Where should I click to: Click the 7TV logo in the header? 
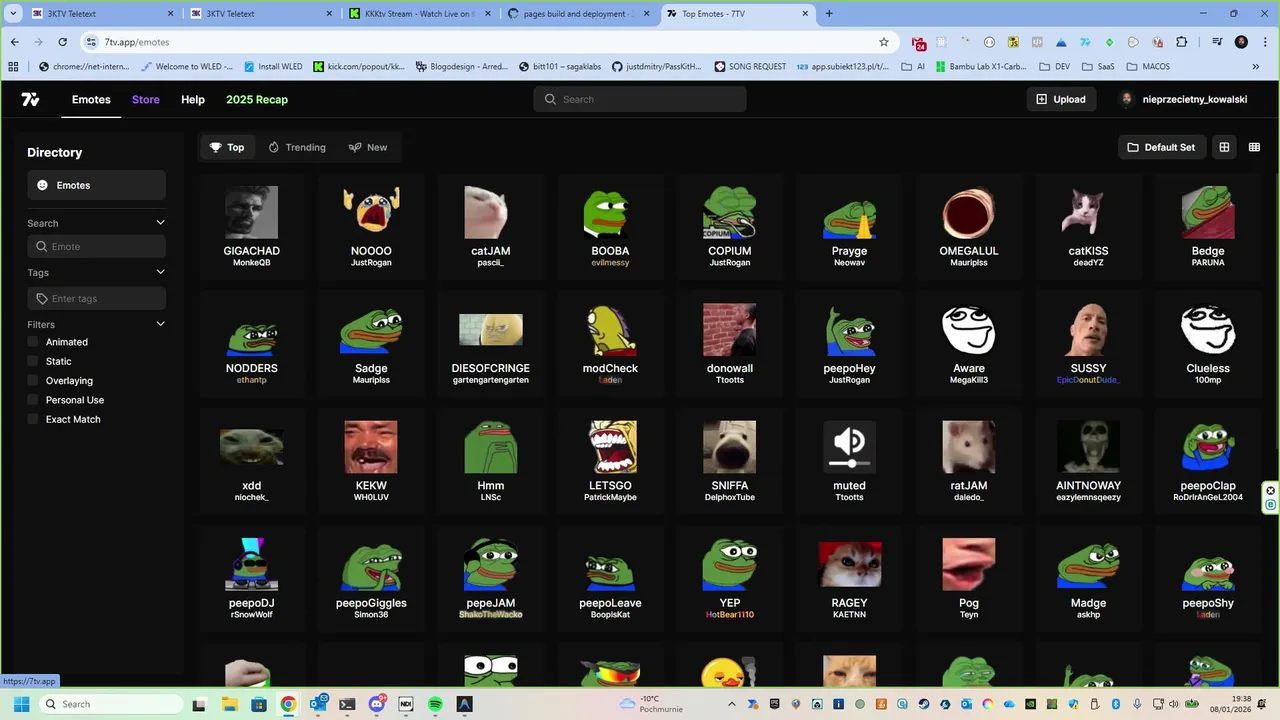pyautogui.click(x=30, y=99)
